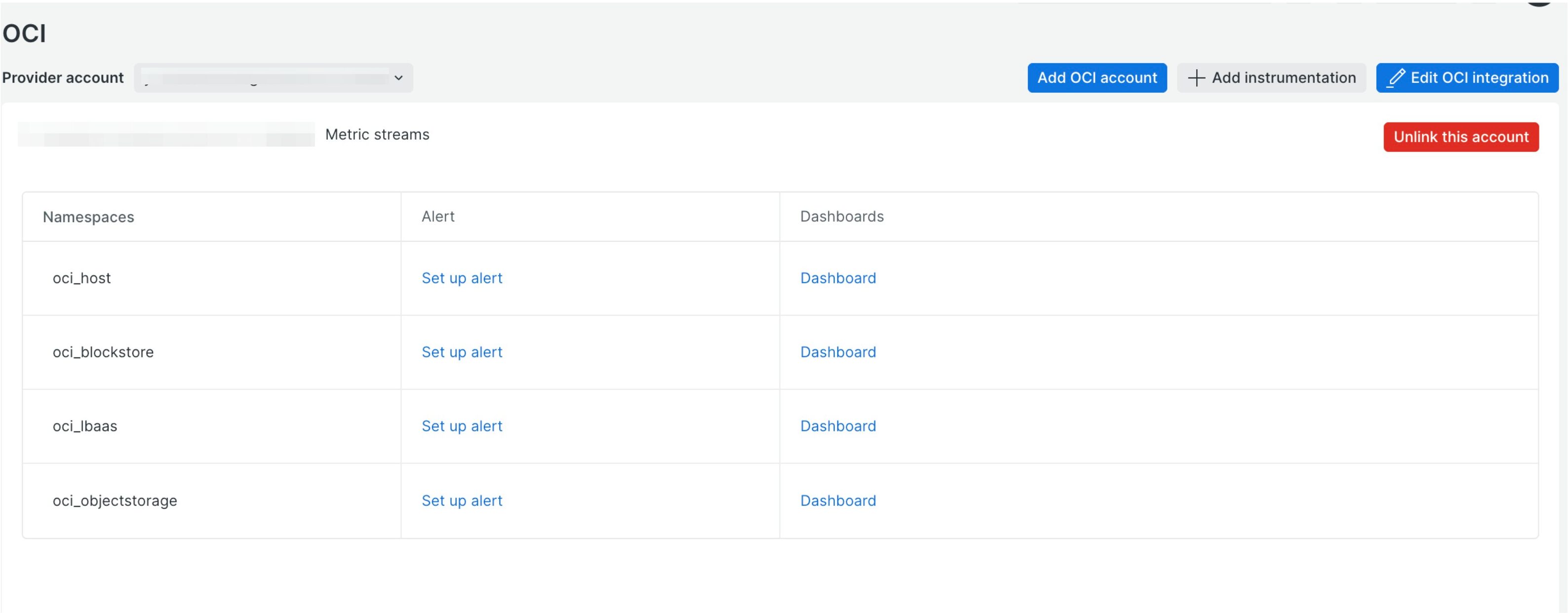Image resolution: width=1568 pixels, height=613 pixels.
Task: Click Add OCI account
Action: point(1097,77)
